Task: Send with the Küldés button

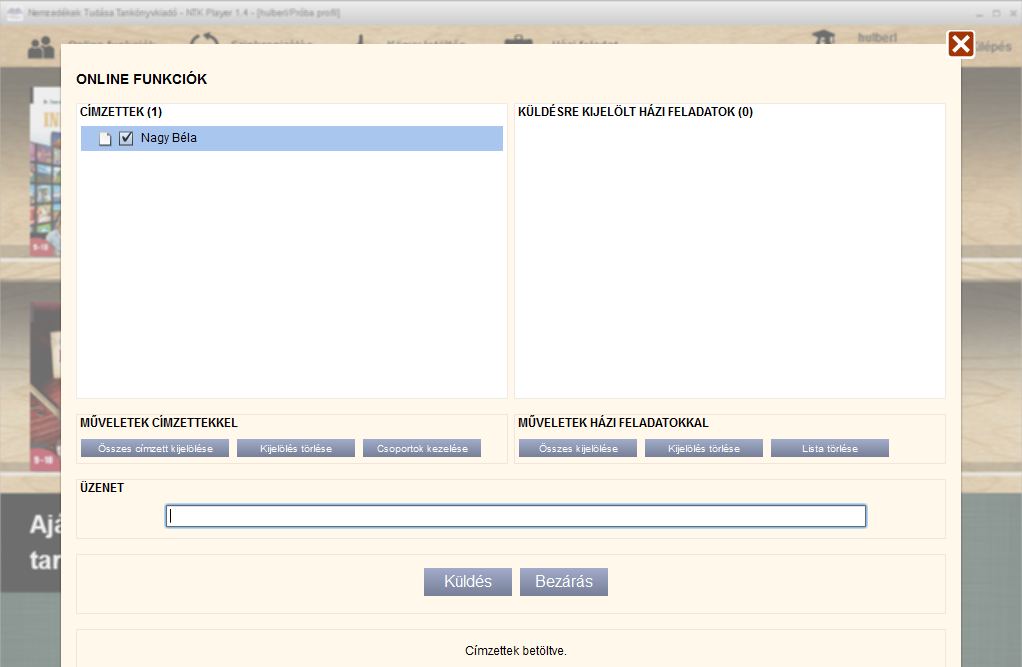Action: (x=468, y=582)
